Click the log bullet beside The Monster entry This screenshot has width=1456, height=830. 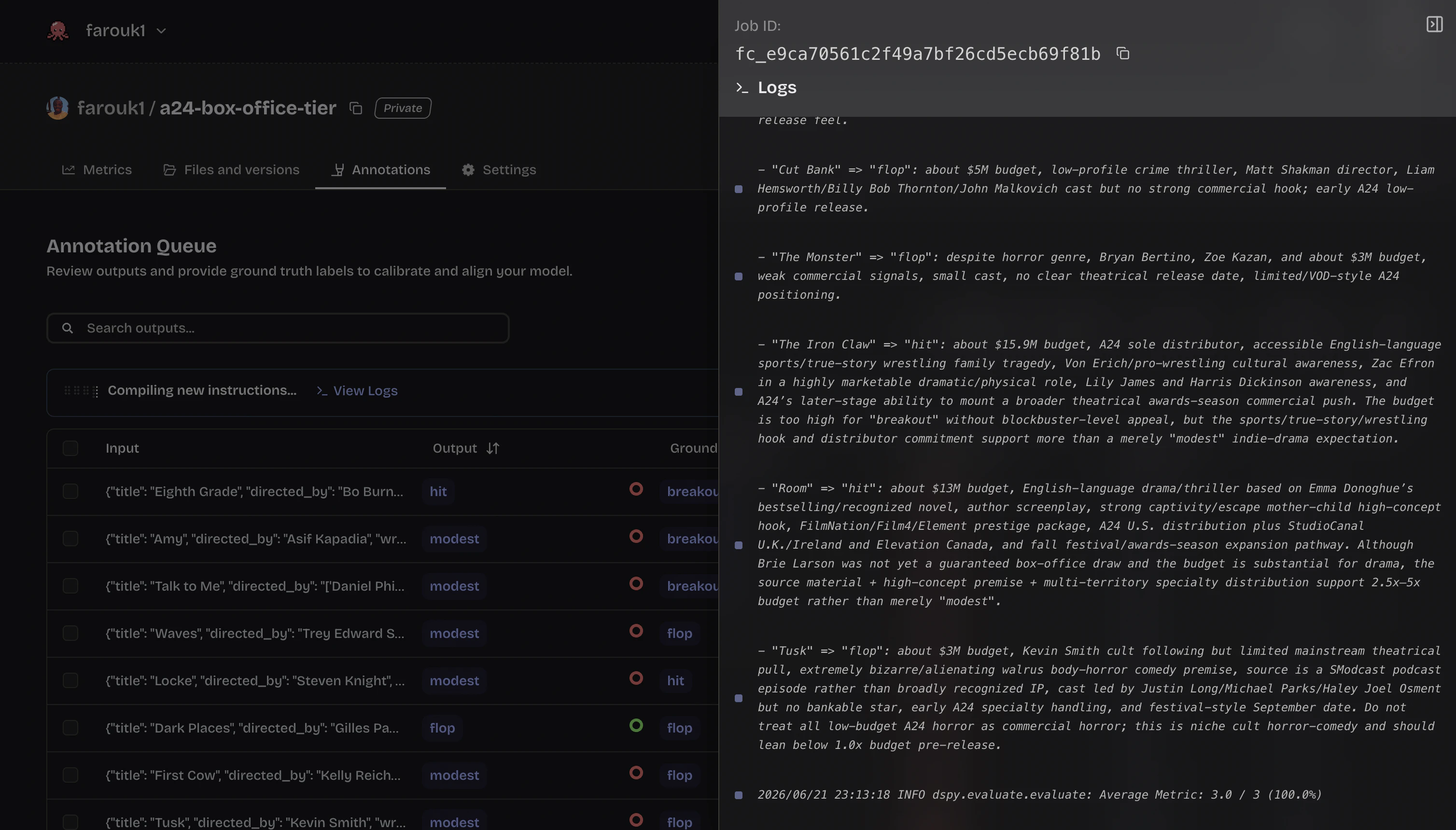(x=739, y=277)
